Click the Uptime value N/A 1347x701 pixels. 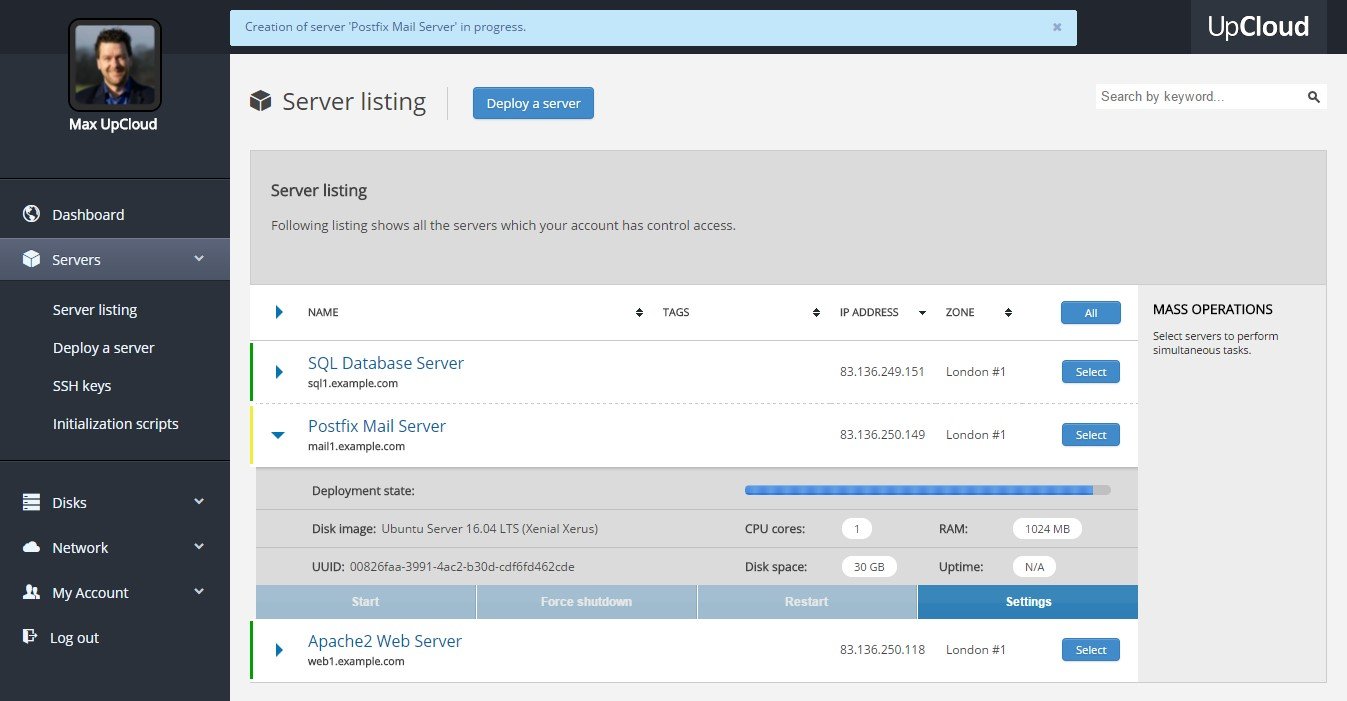pyautogui.click(x=1034, y=567)
